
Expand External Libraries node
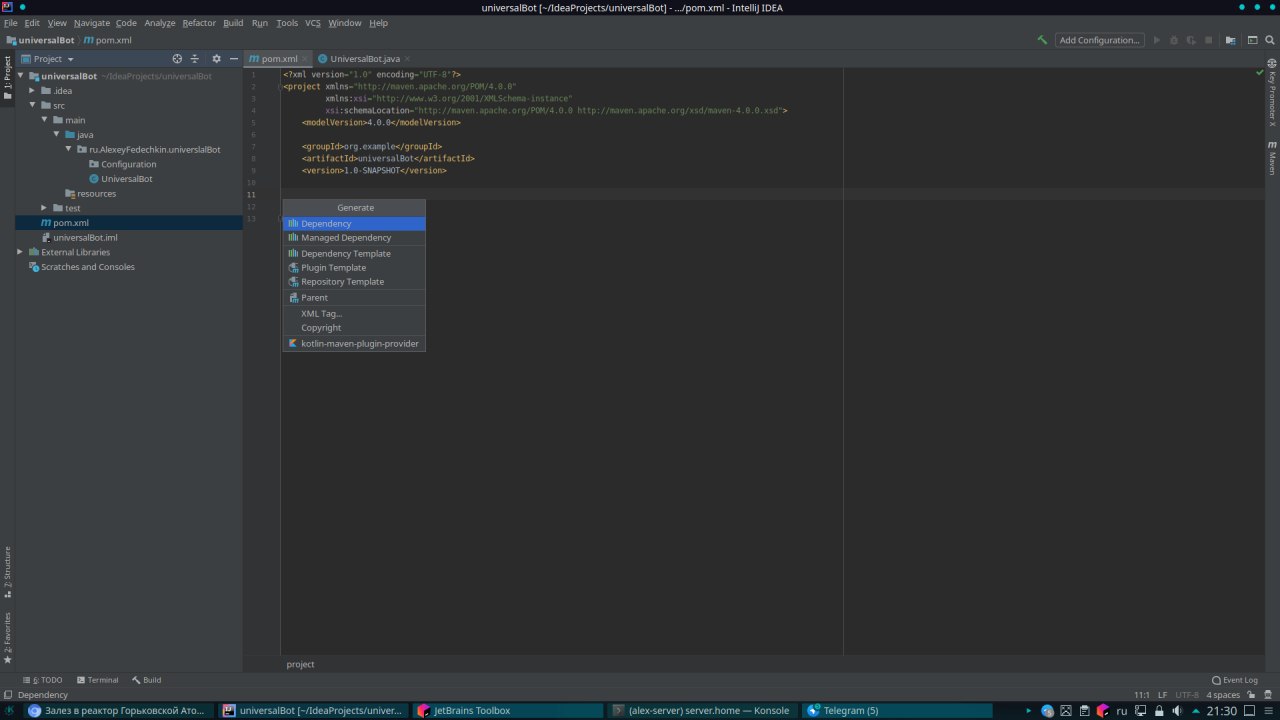click(x=20, y=252)
